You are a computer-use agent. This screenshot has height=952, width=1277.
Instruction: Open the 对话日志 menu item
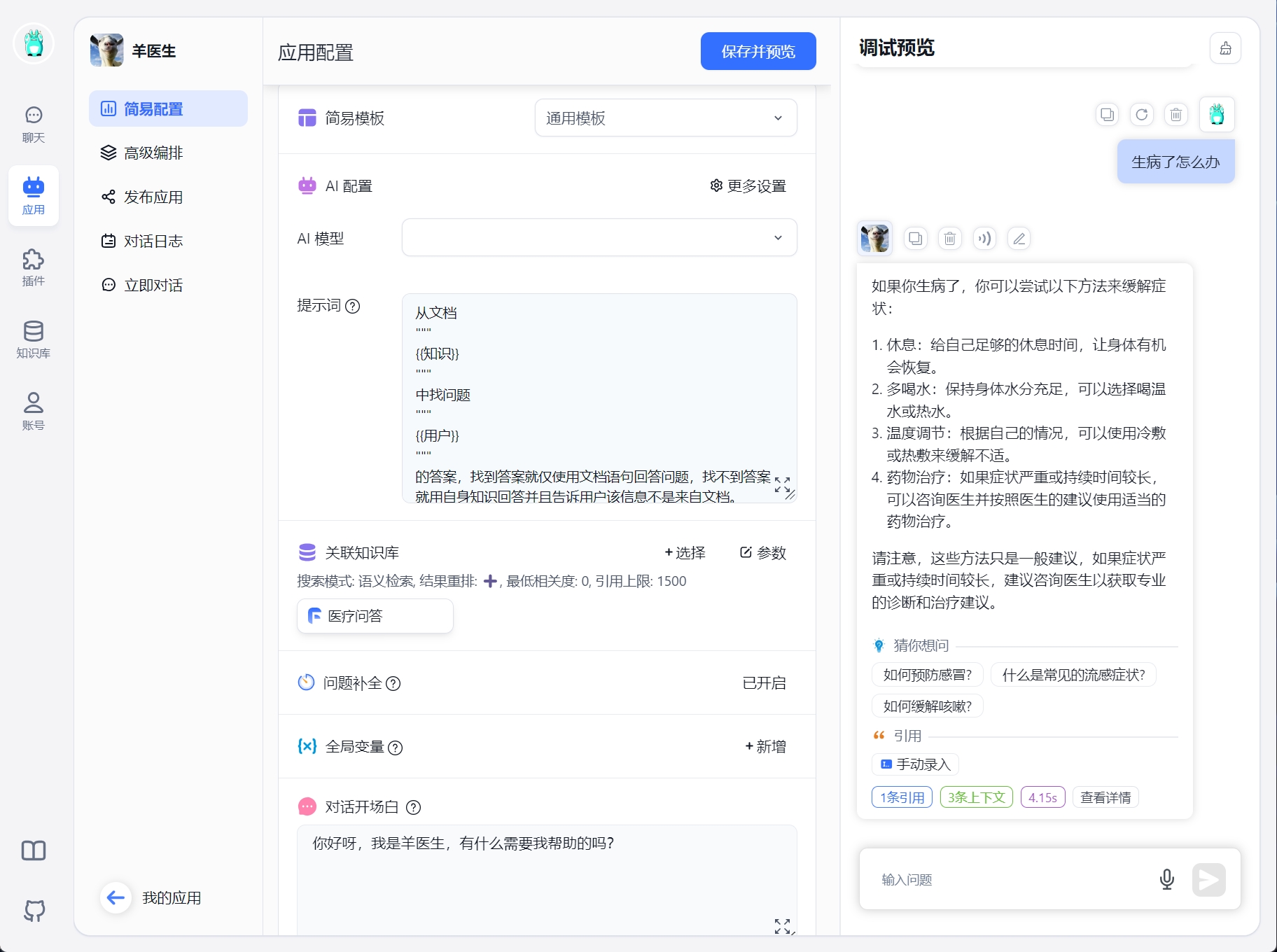[168, 241]
